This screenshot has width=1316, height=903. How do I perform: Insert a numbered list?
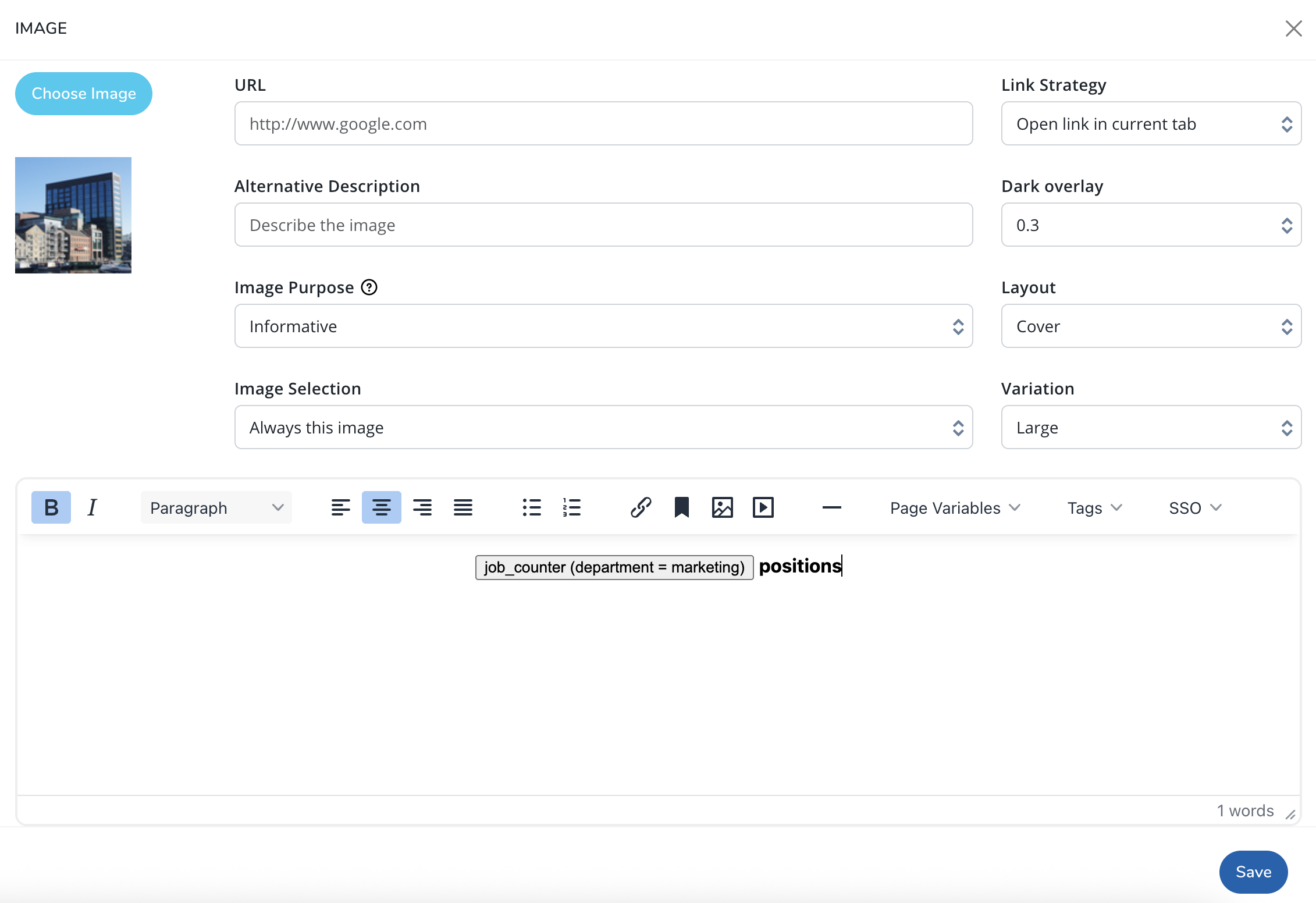(572, 507)
